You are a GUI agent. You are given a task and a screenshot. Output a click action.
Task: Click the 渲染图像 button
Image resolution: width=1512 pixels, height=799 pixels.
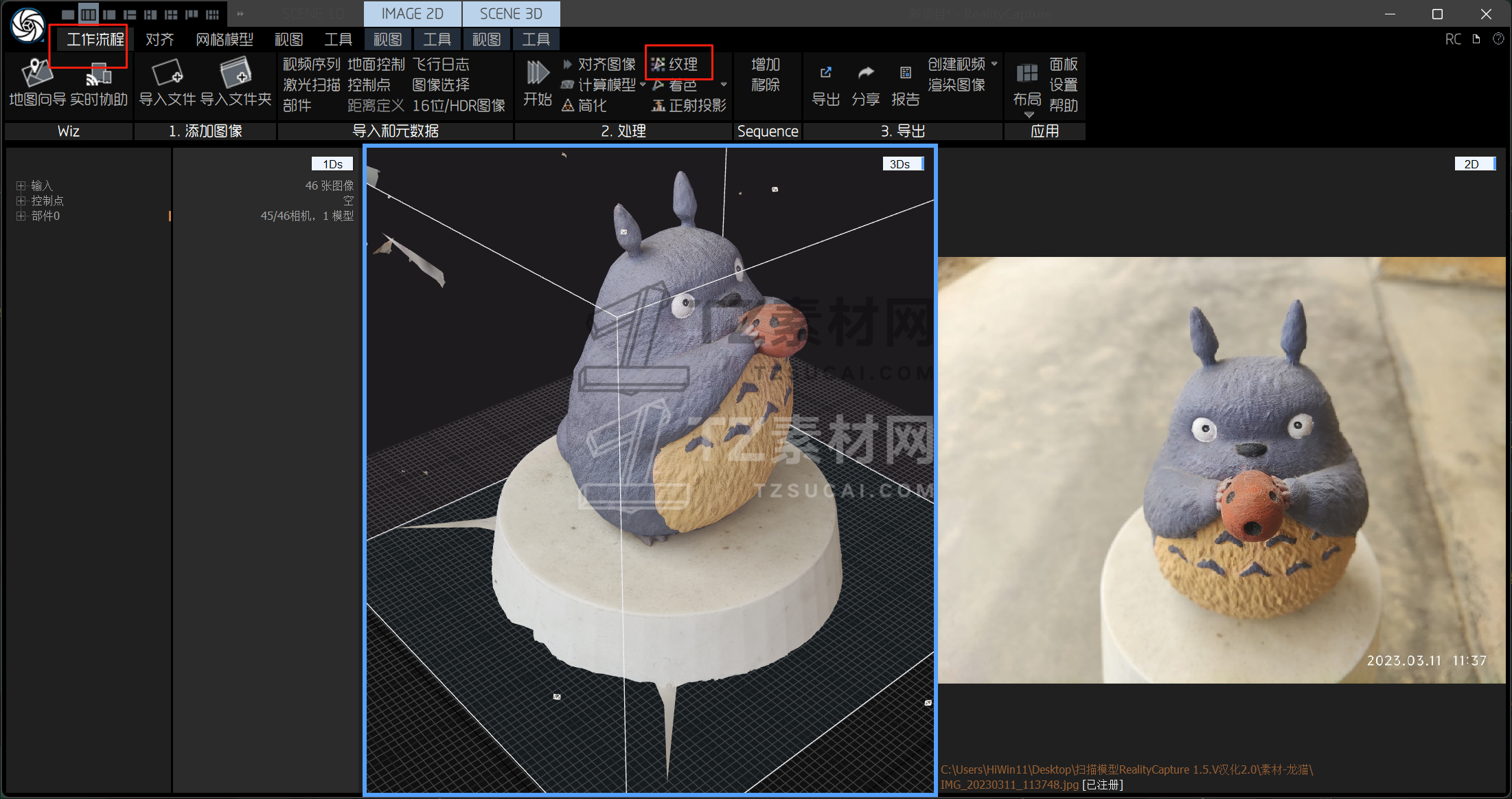click(956, 85)
